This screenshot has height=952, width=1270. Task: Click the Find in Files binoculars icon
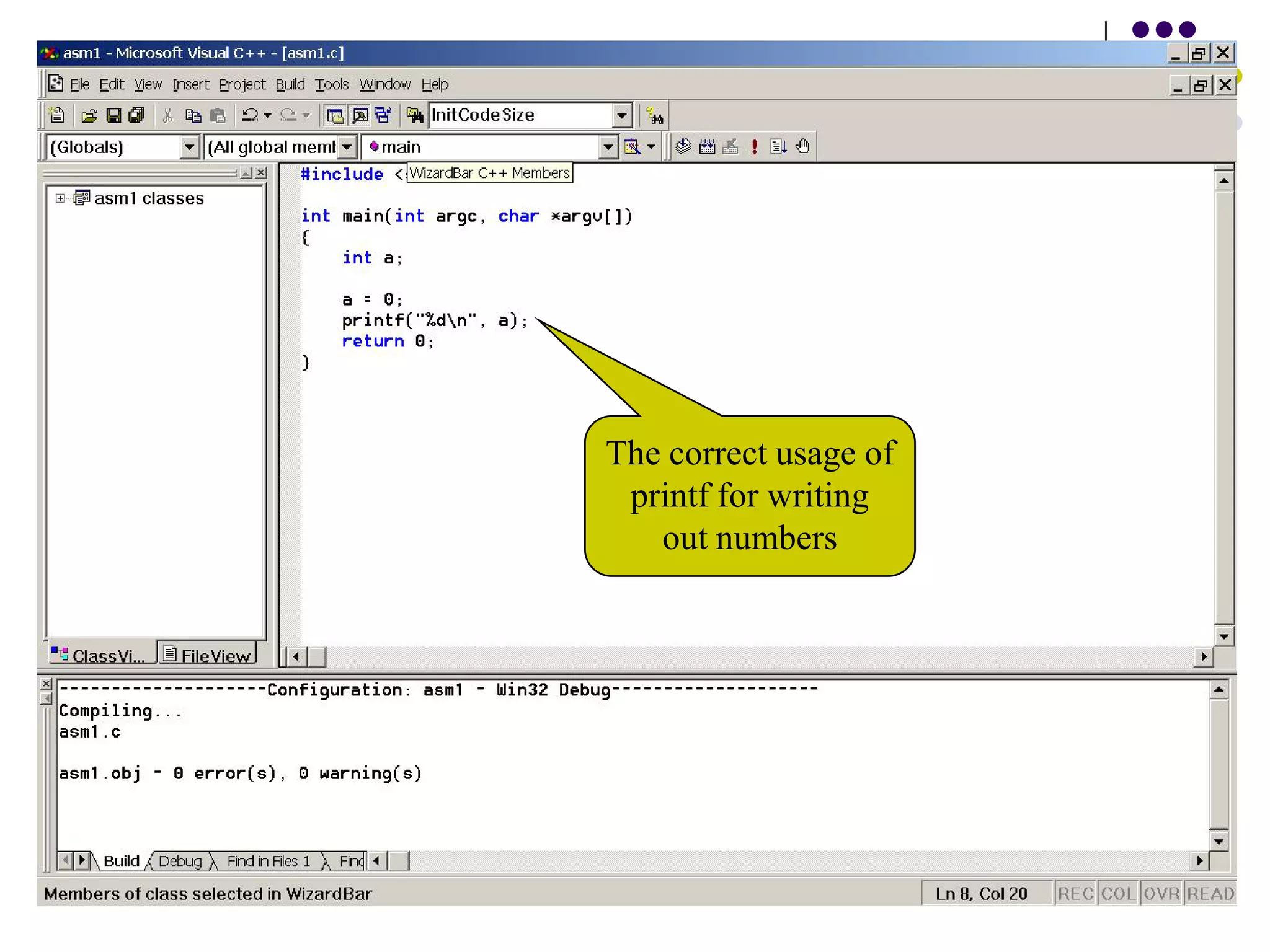coord(414,115)
